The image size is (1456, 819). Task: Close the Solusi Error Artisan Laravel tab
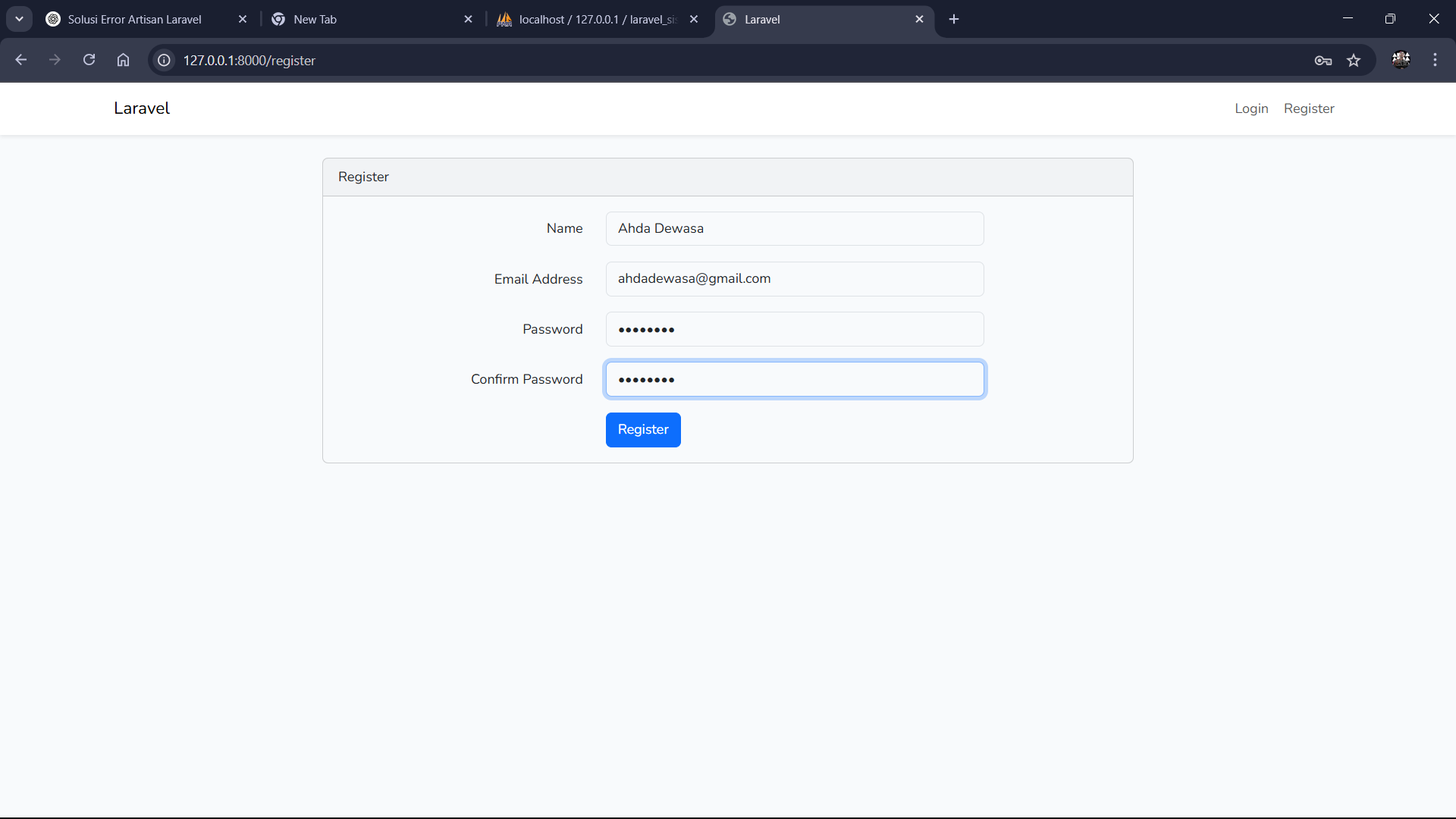pyautogui.click(x=243, y=19)
